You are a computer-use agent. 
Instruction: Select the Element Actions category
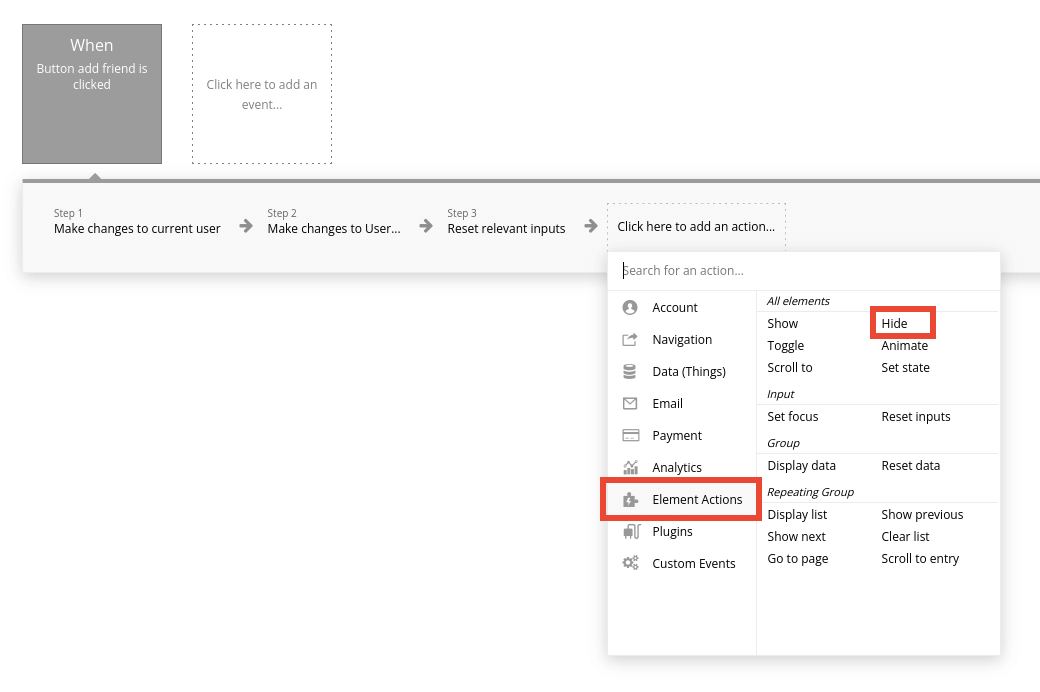click(682, 500)
